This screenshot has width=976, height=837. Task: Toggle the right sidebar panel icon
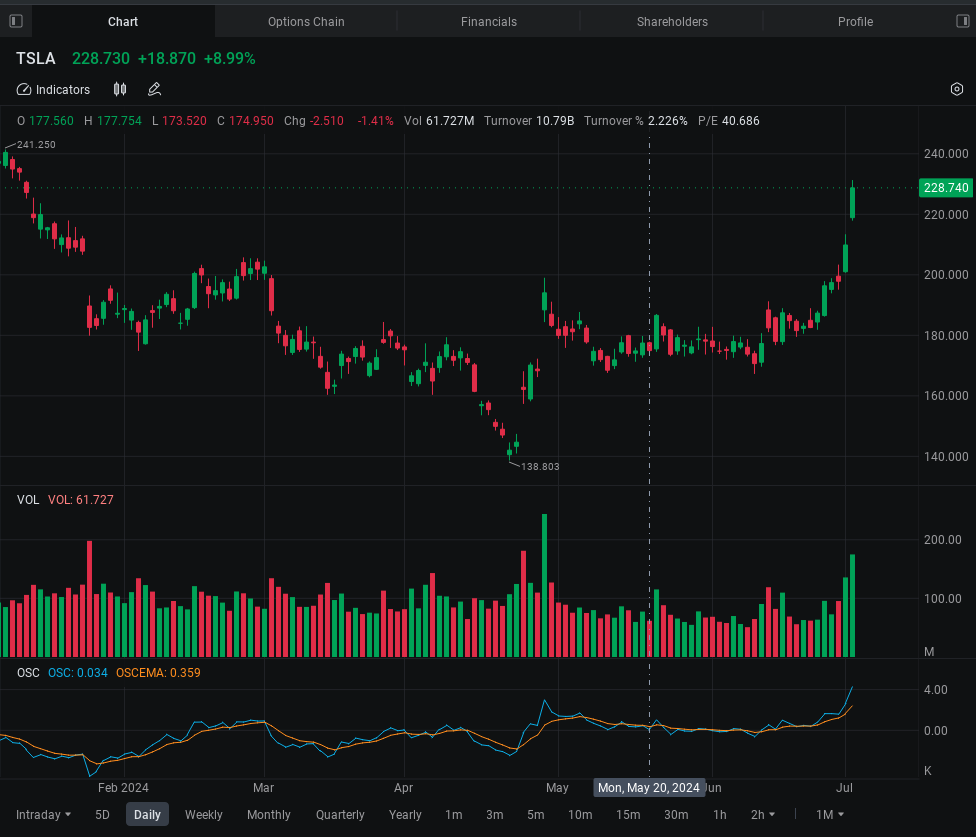[962, 21]
